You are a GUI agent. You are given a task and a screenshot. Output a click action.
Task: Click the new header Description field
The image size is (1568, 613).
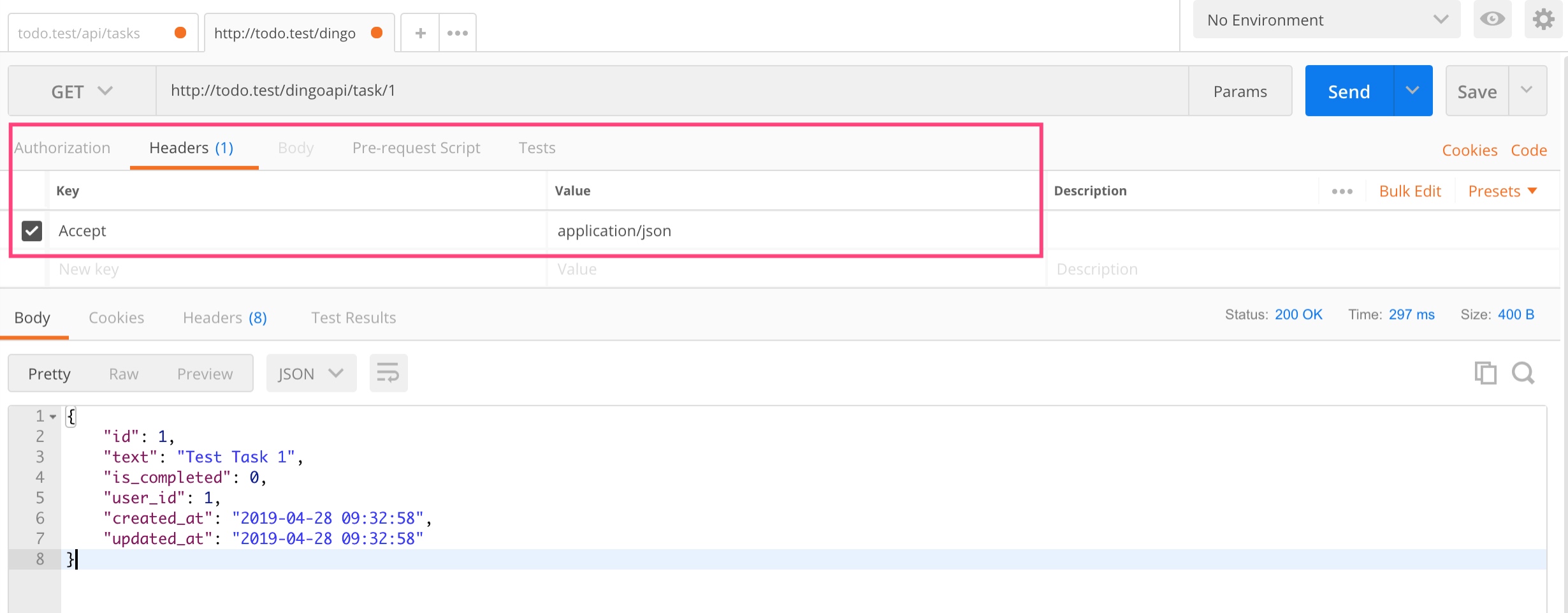point(1303,269)
